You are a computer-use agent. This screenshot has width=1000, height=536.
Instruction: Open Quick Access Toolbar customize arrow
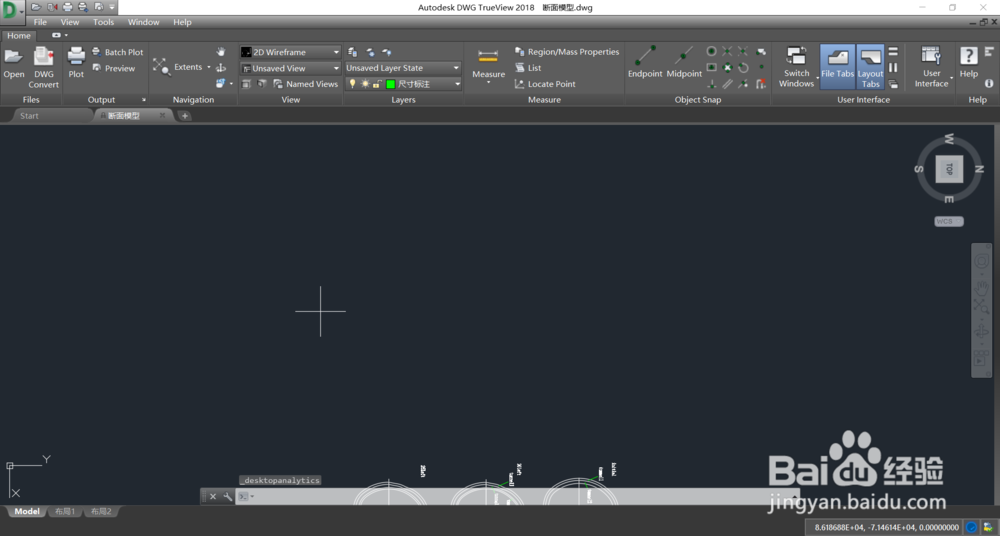tap(112, 7)
